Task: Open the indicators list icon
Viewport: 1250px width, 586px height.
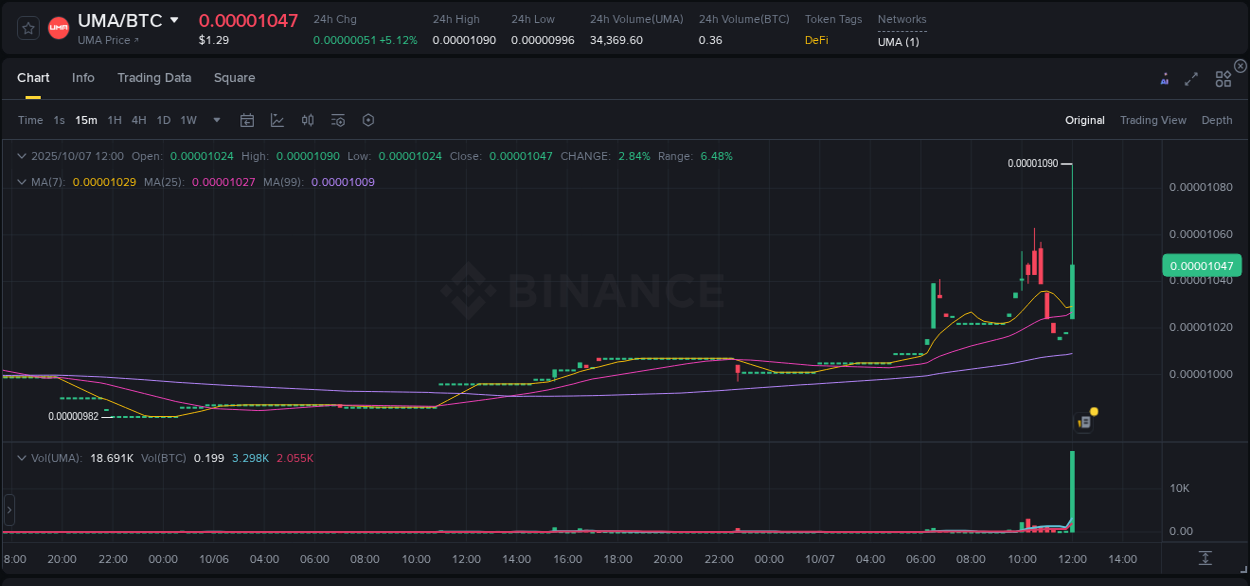Action: 337,120
